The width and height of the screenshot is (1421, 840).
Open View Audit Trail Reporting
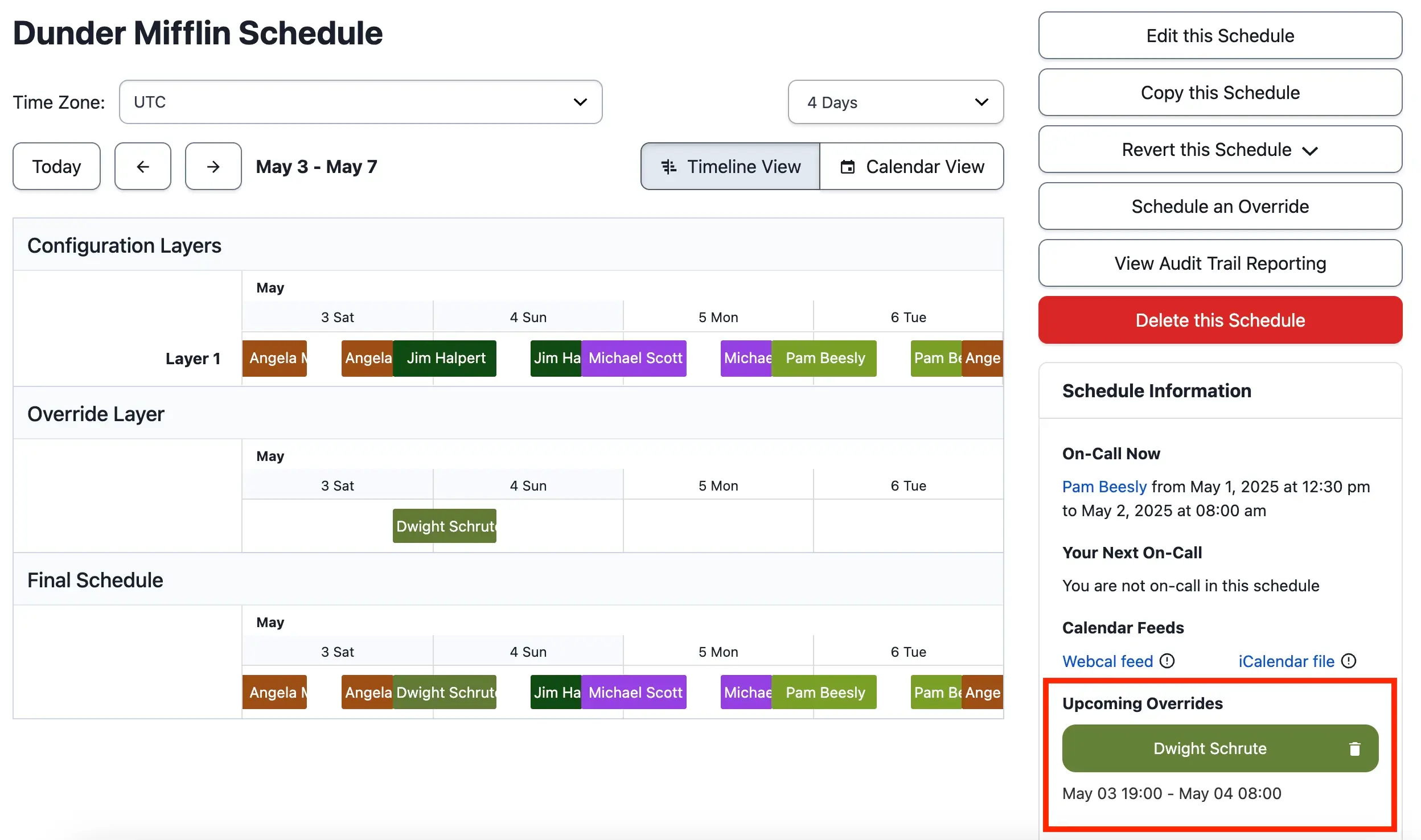click(1220, 263)
